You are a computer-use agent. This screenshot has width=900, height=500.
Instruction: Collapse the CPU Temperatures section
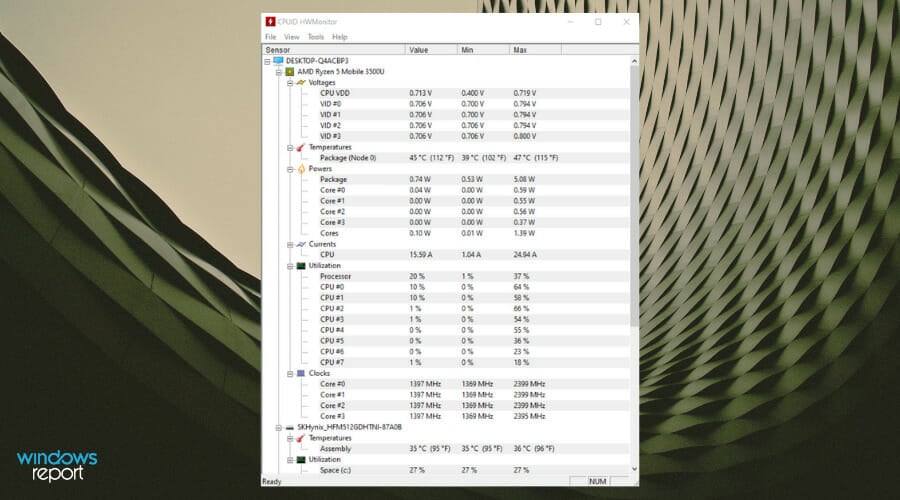pyautogui.click(x=290, y=148)
